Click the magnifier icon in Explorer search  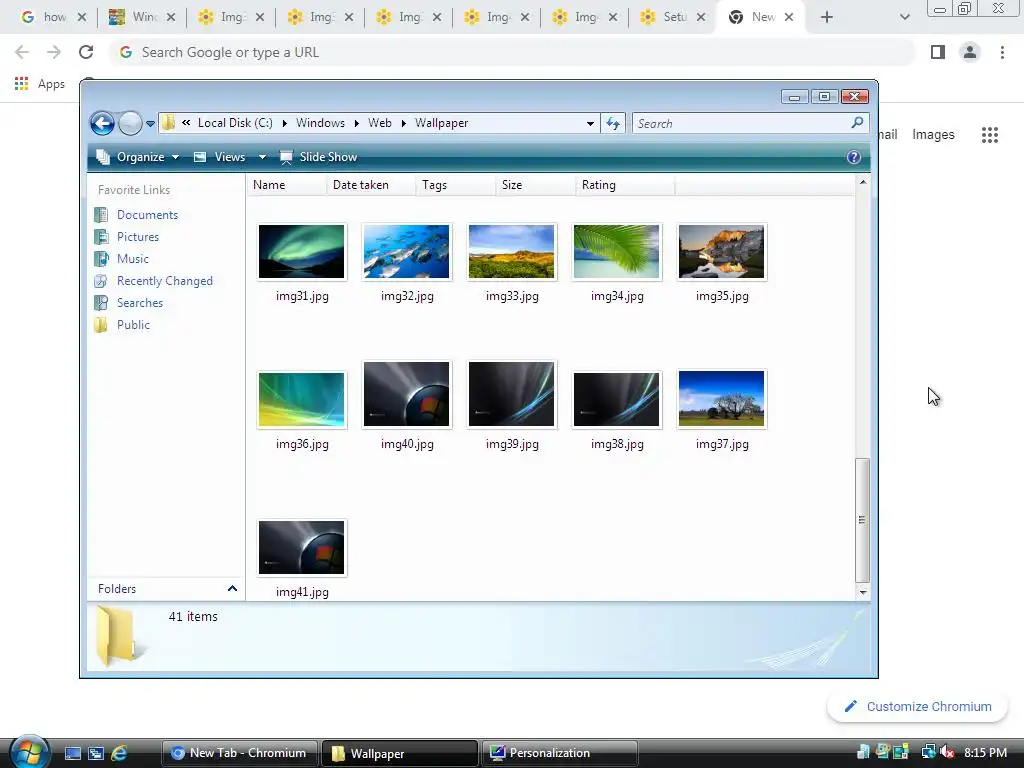coord(857,123)
